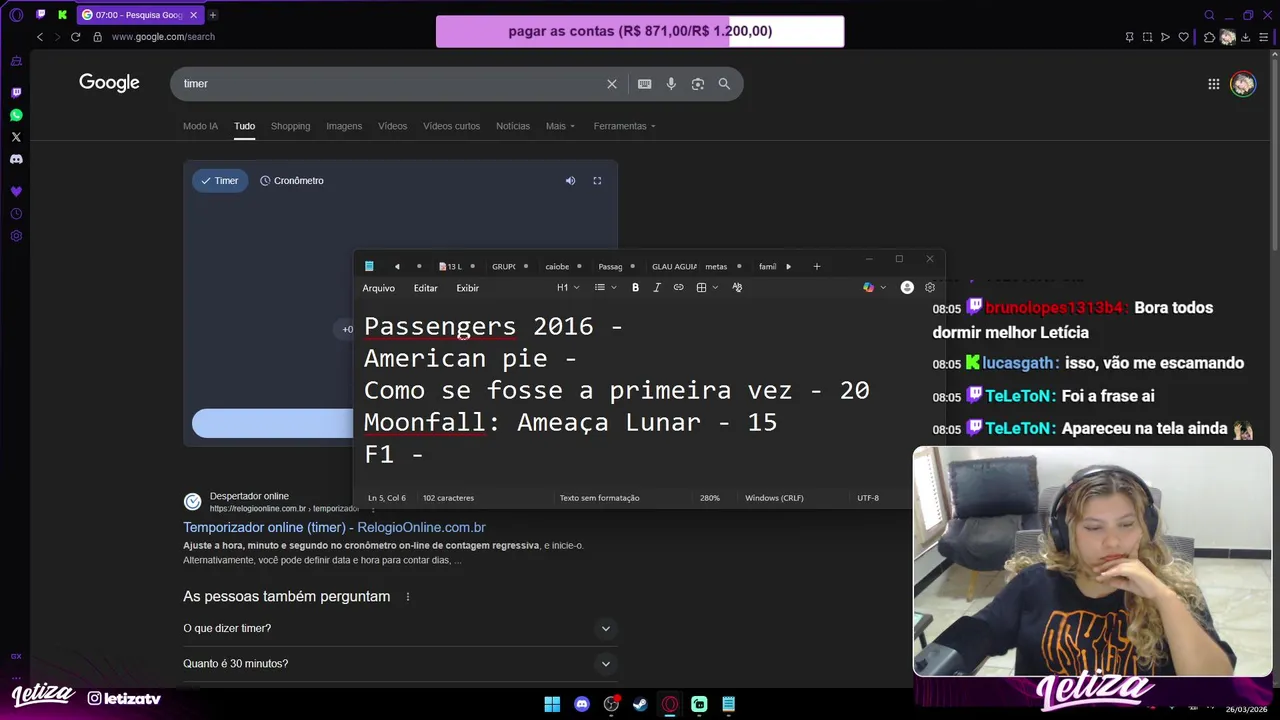This screenshot has height=720, width=1280.
Task: Reload the Google page
Action: [75, 37]
